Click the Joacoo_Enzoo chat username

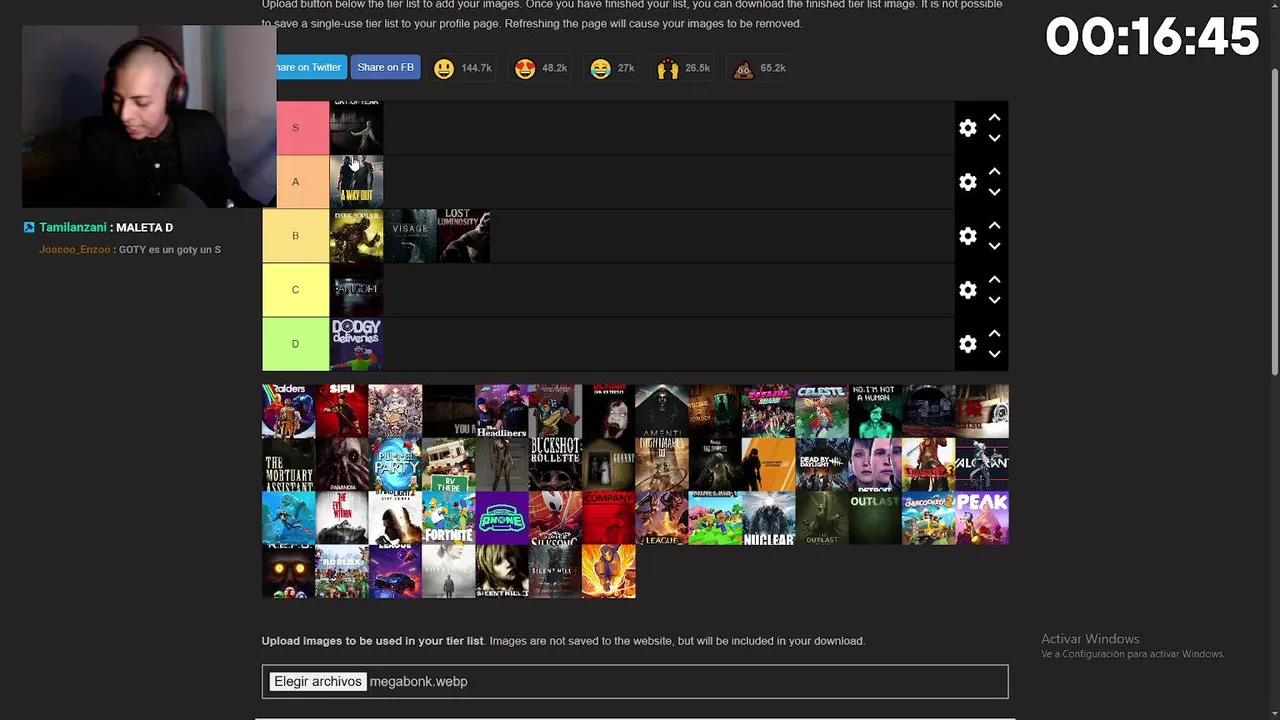point(74,249)
